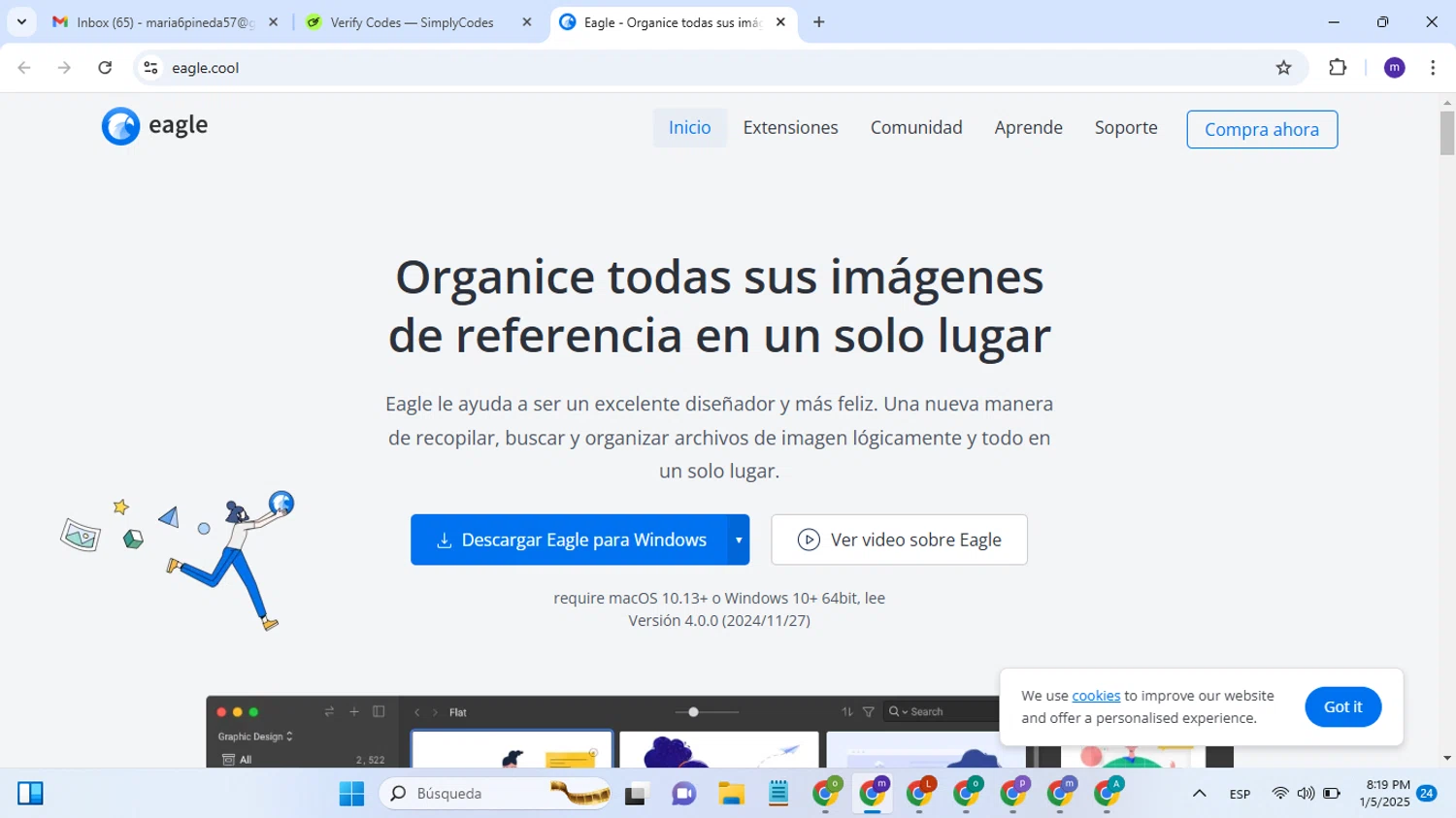
Task: Open the Chrome taskbar icon badged A
Action: point(1108,794)
